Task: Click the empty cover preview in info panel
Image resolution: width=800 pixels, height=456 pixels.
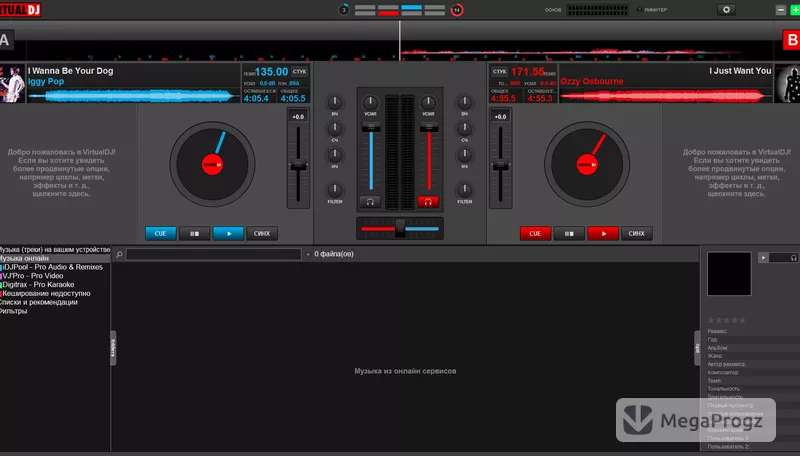Action: tap(729, 273)
